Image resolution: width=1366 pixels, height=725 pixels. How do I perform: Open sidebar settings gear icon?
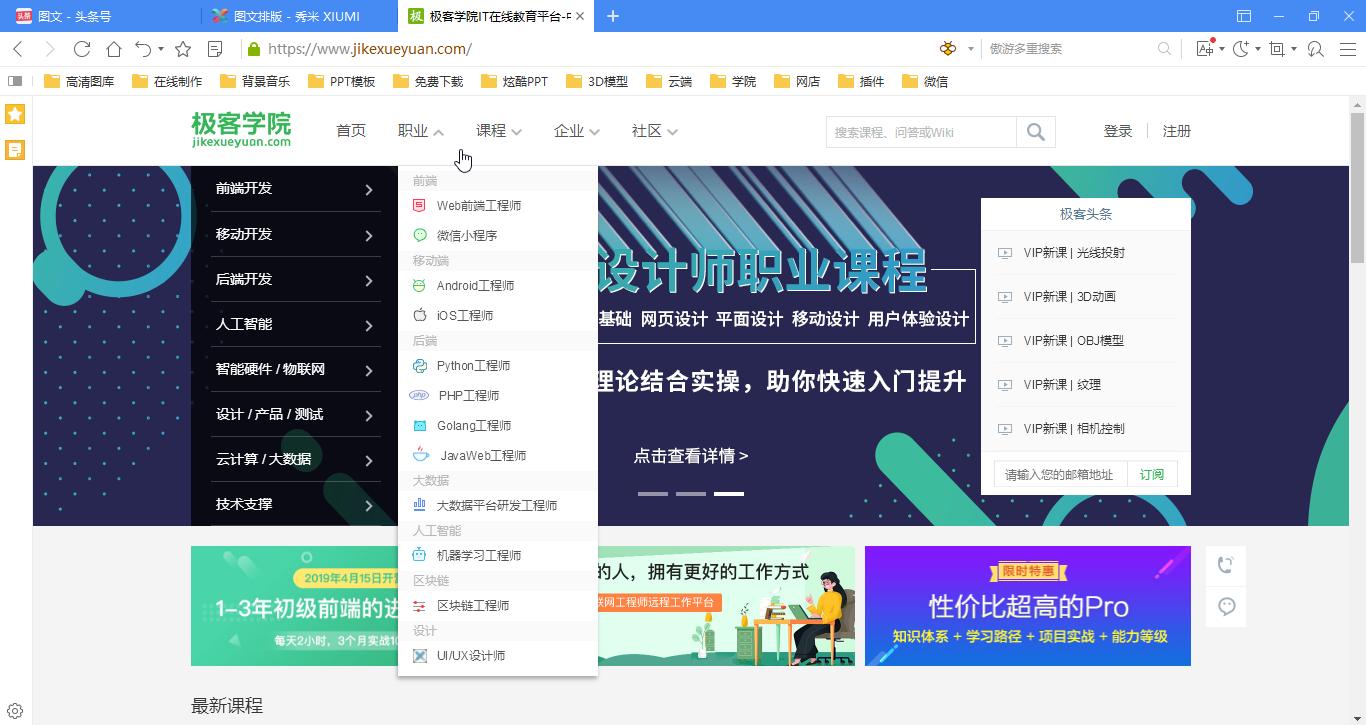pos(15,712)
